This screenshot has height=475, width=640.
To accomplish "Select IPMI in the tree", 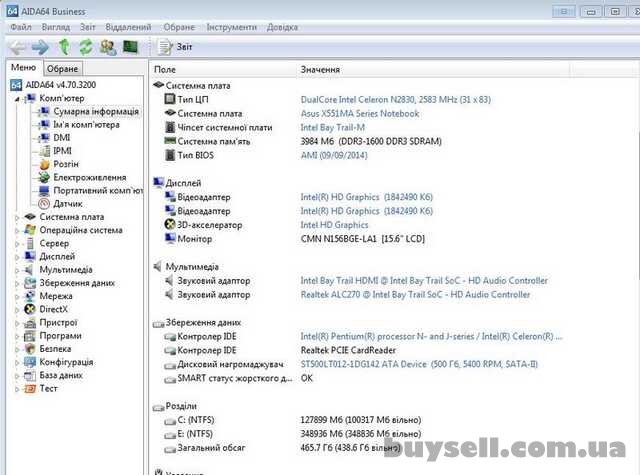I will click(62, 151).
